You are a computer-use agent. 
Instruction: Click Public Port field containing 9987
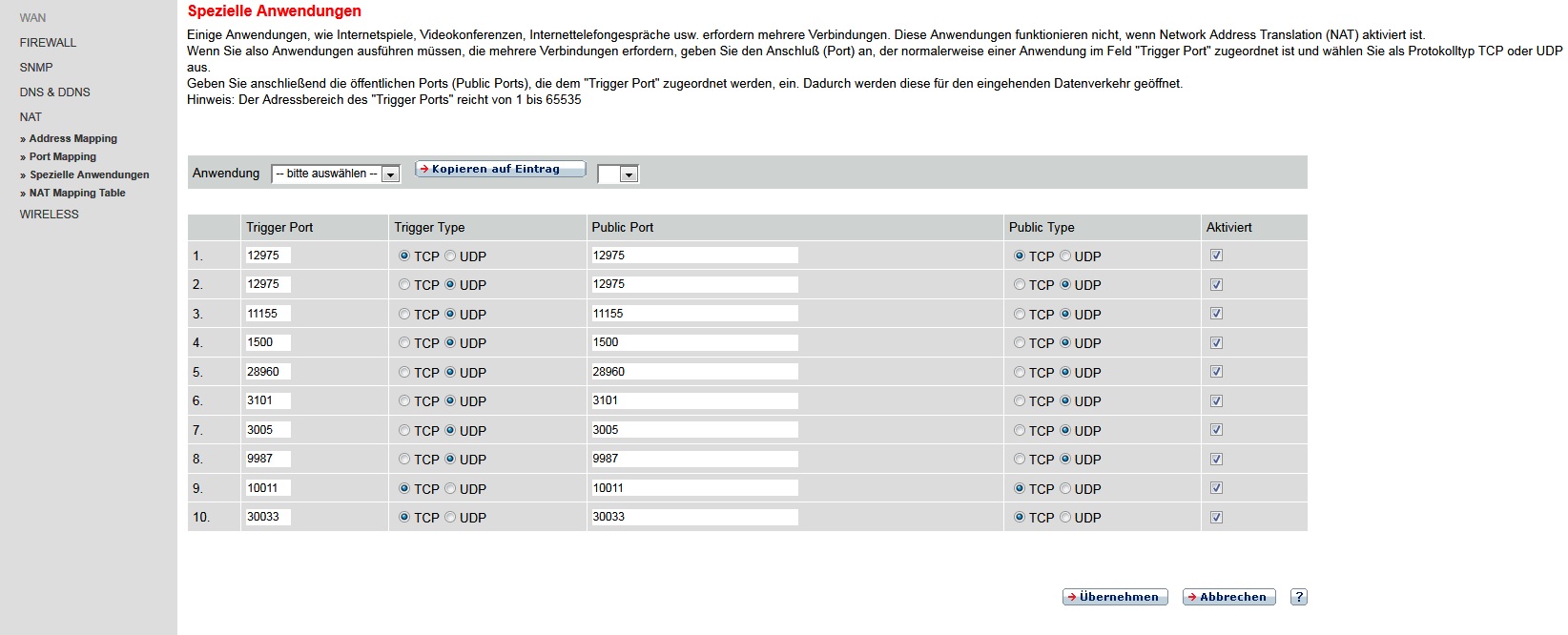tap(694, 459)
